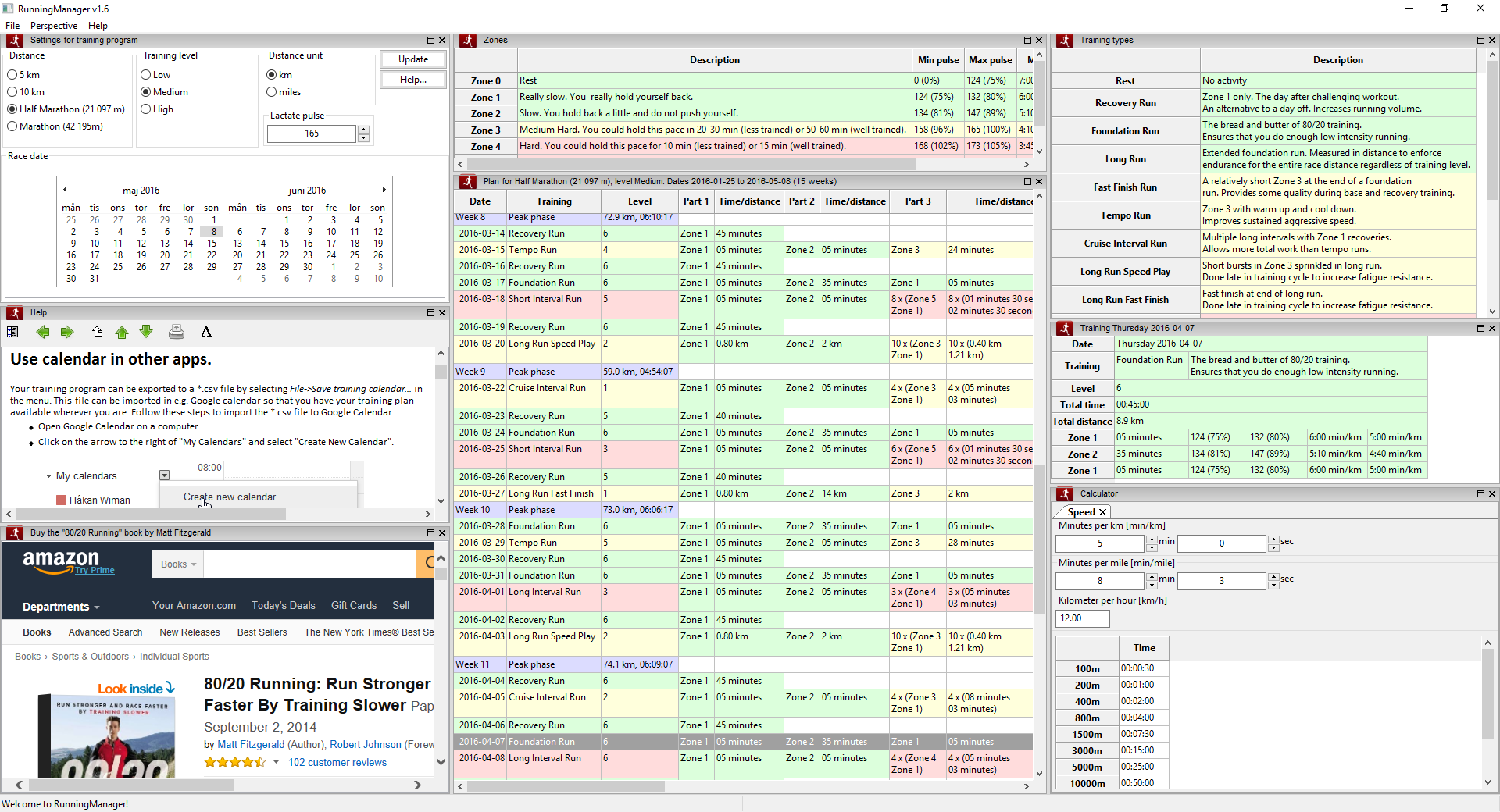The height and width of the screenshot is (812, 1500).
Task: Select the 10 km distance option
Action: click(12, 92)
